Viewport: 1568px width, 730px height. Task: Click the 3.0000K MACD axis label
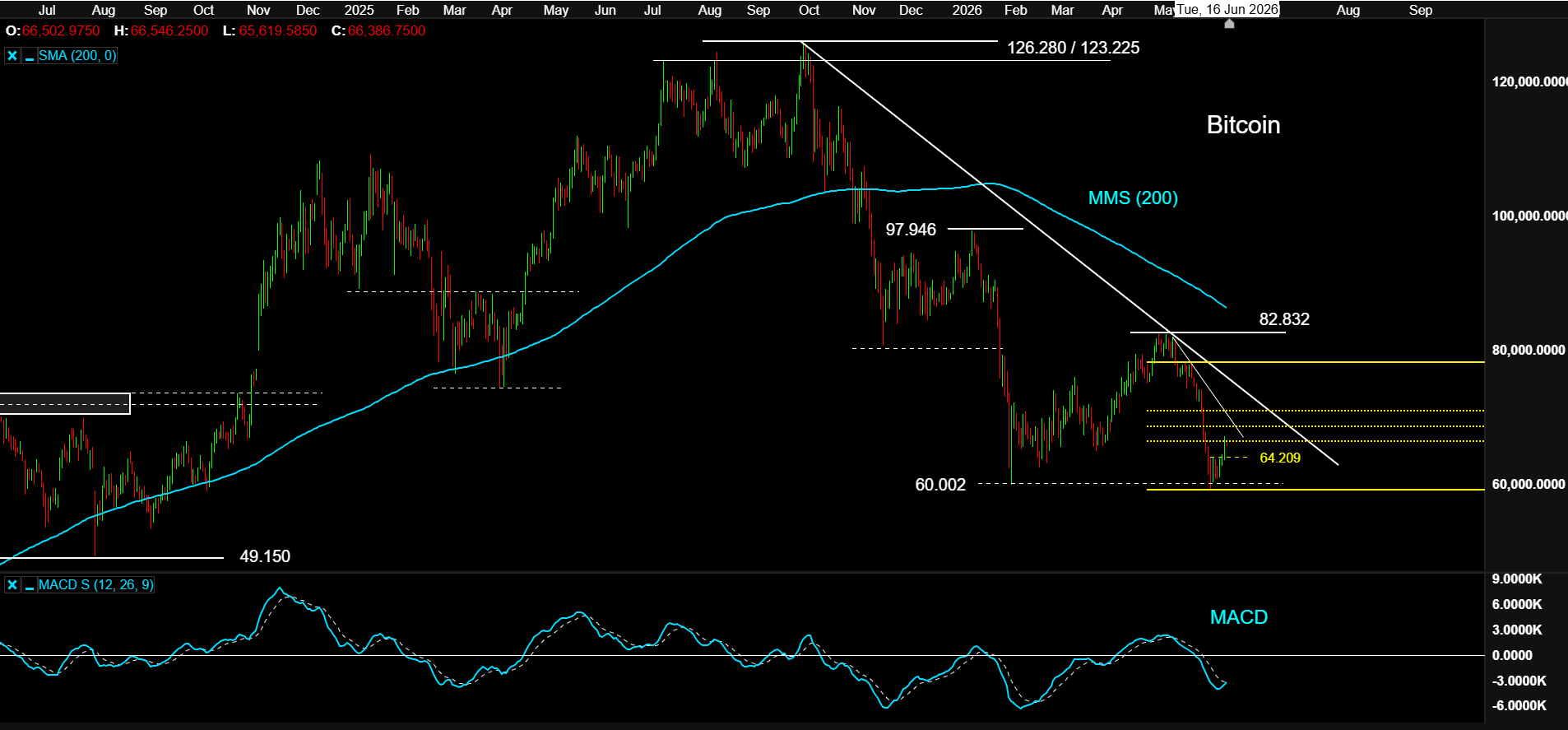click(1517, 630)
